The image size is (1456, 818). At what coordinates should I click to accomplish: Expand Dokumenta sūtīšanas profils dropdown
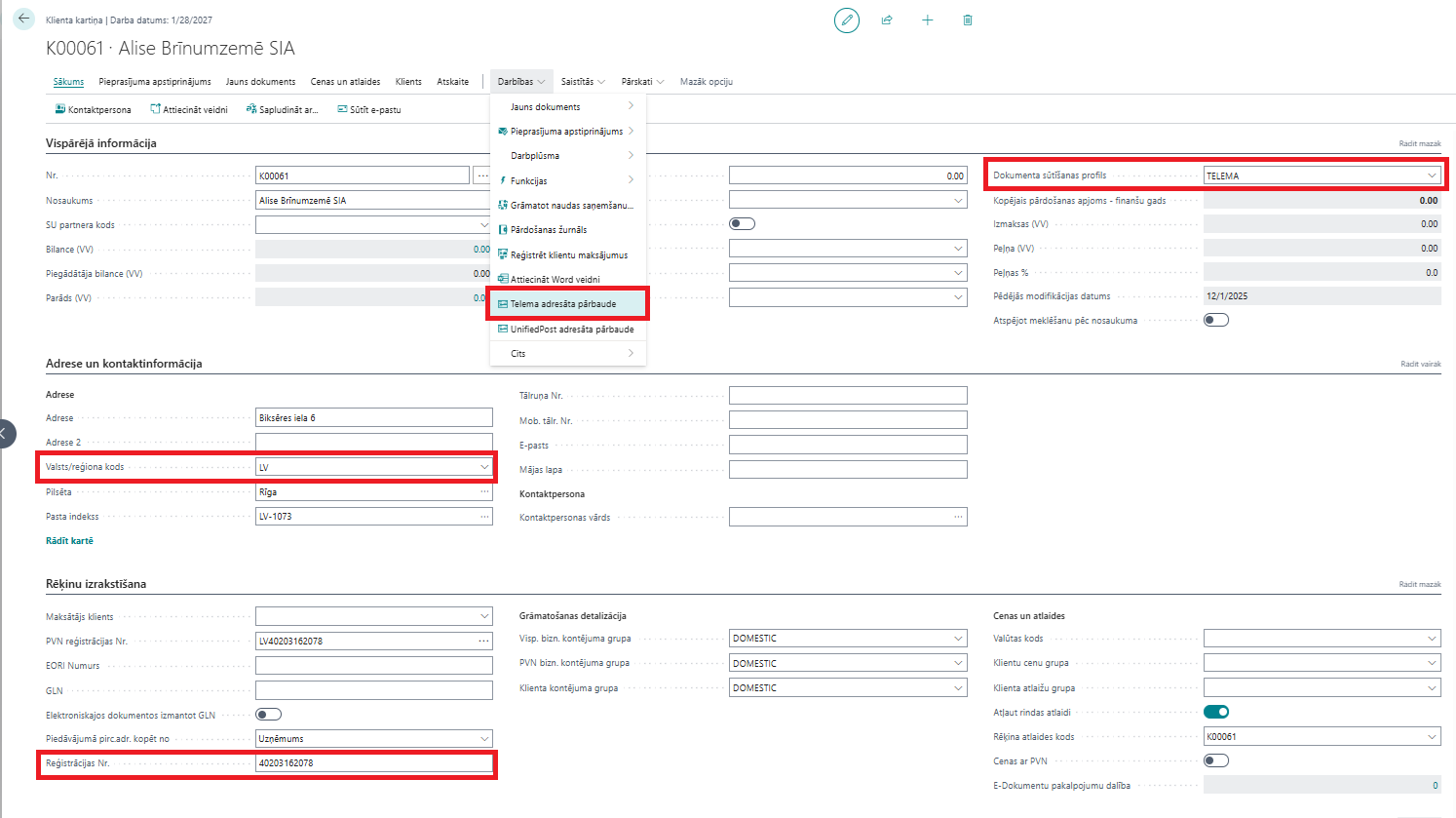click(1432, 175)
